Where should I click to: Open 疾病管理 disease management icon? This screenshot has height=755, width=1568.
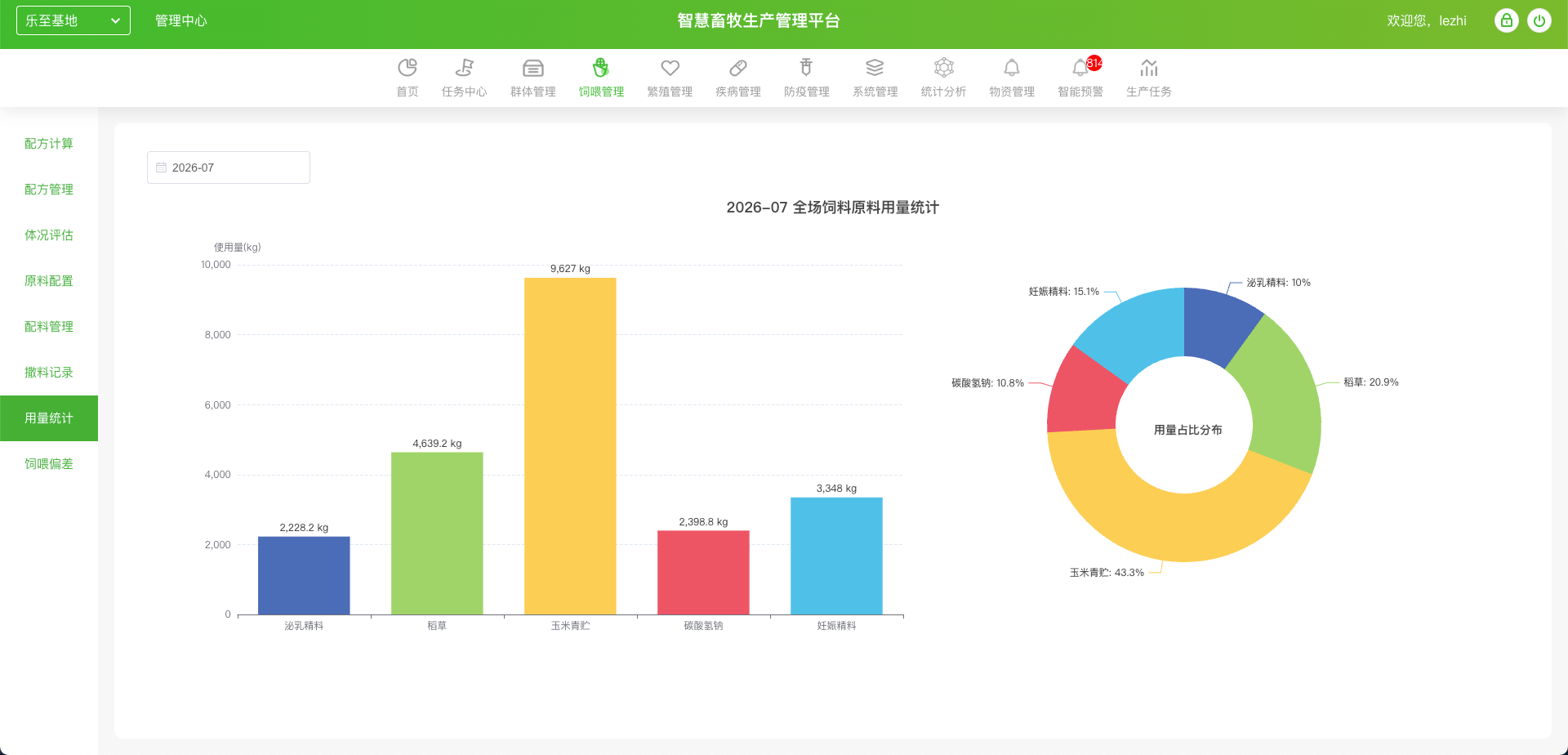(738, 68)
